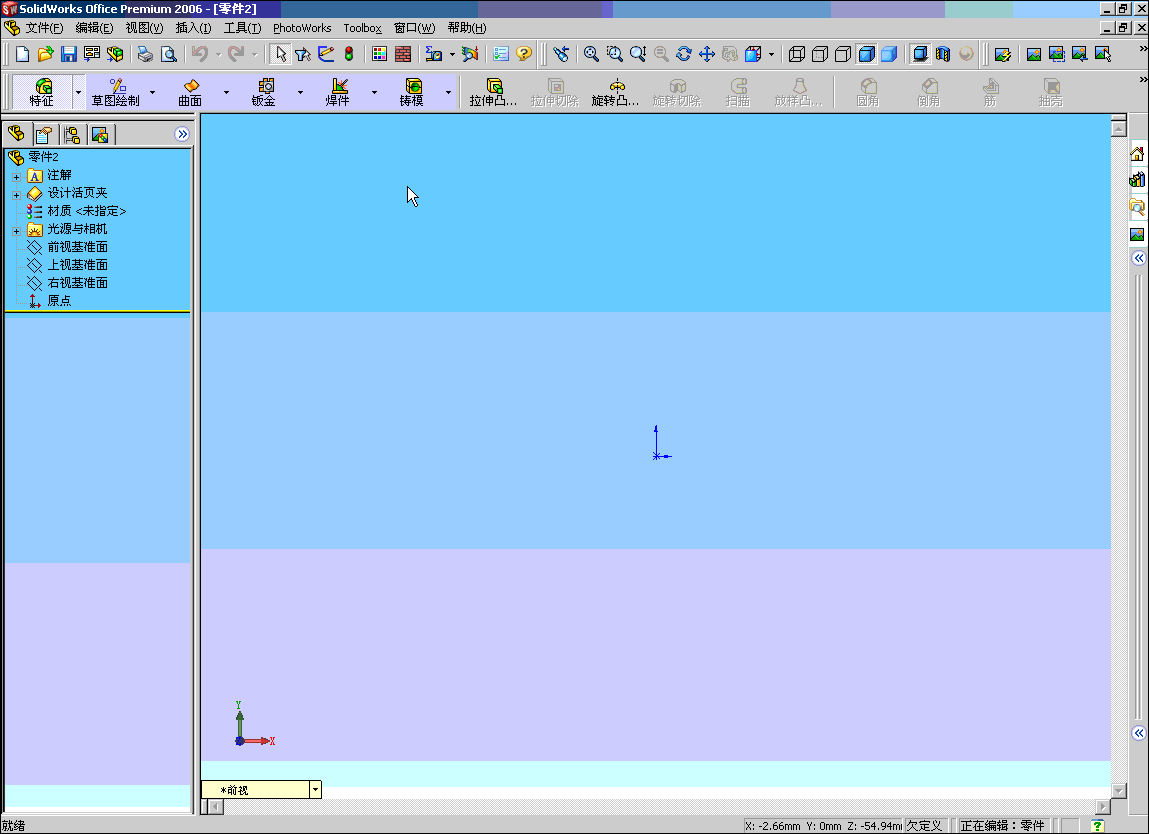1149x834 pixels.
Task: Open the 文件(F) menu
Action: point(44,28)
